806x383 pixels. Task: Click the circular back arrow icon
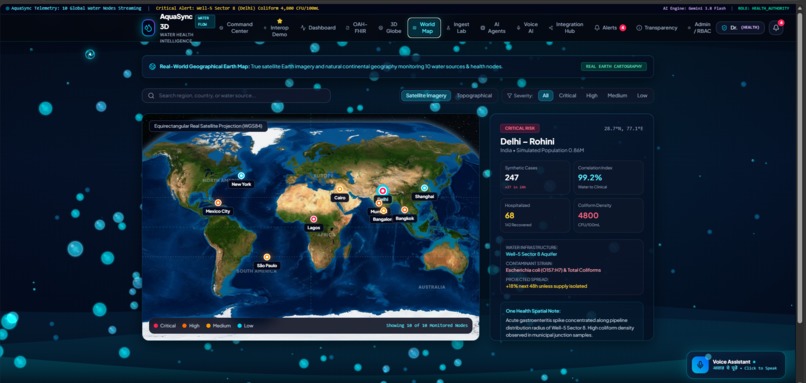pyautogui.click(x=90, y=54)
